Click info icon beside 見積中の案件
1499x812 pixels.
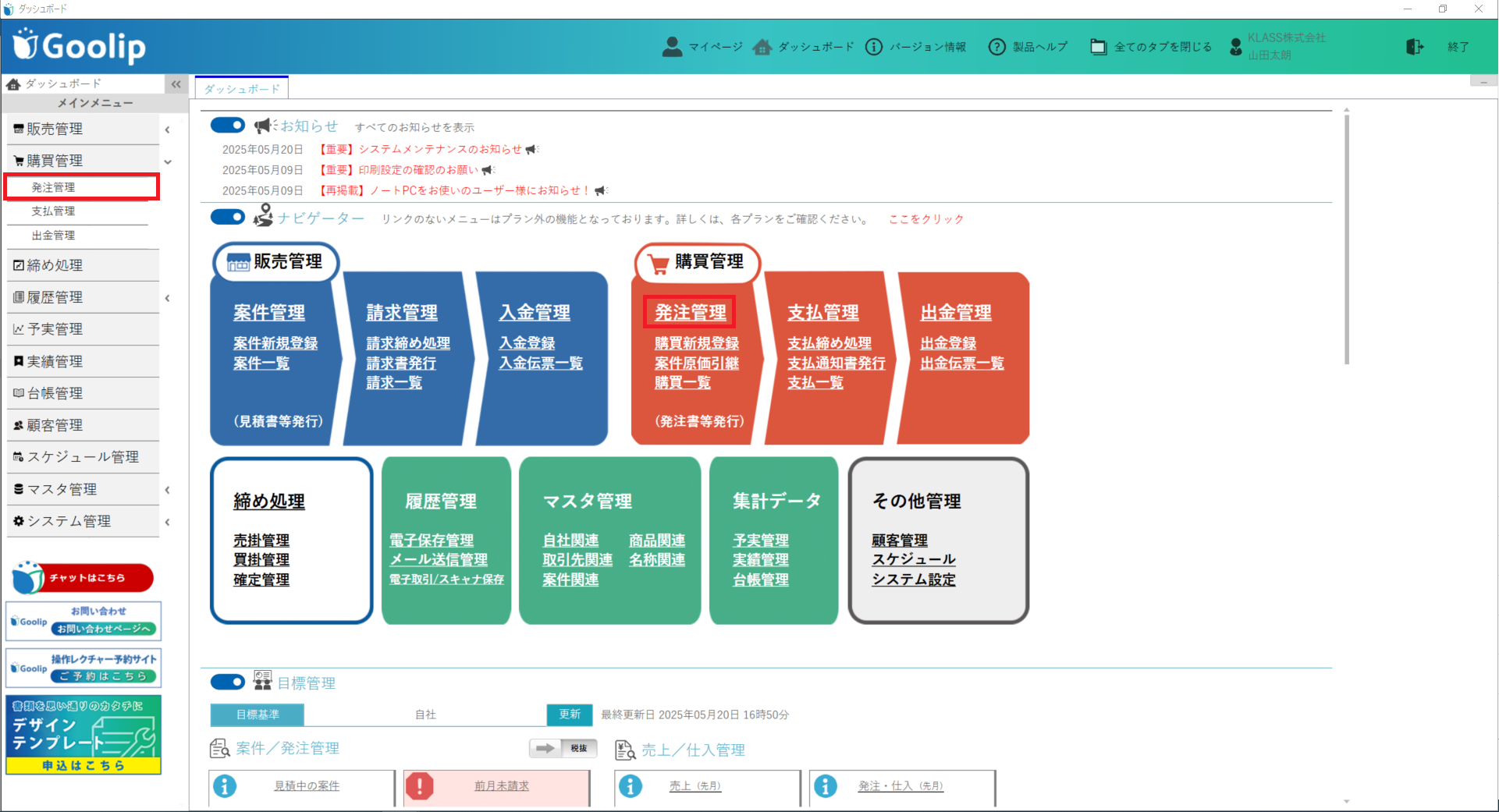pyautogui.click(x=225, y=785)
